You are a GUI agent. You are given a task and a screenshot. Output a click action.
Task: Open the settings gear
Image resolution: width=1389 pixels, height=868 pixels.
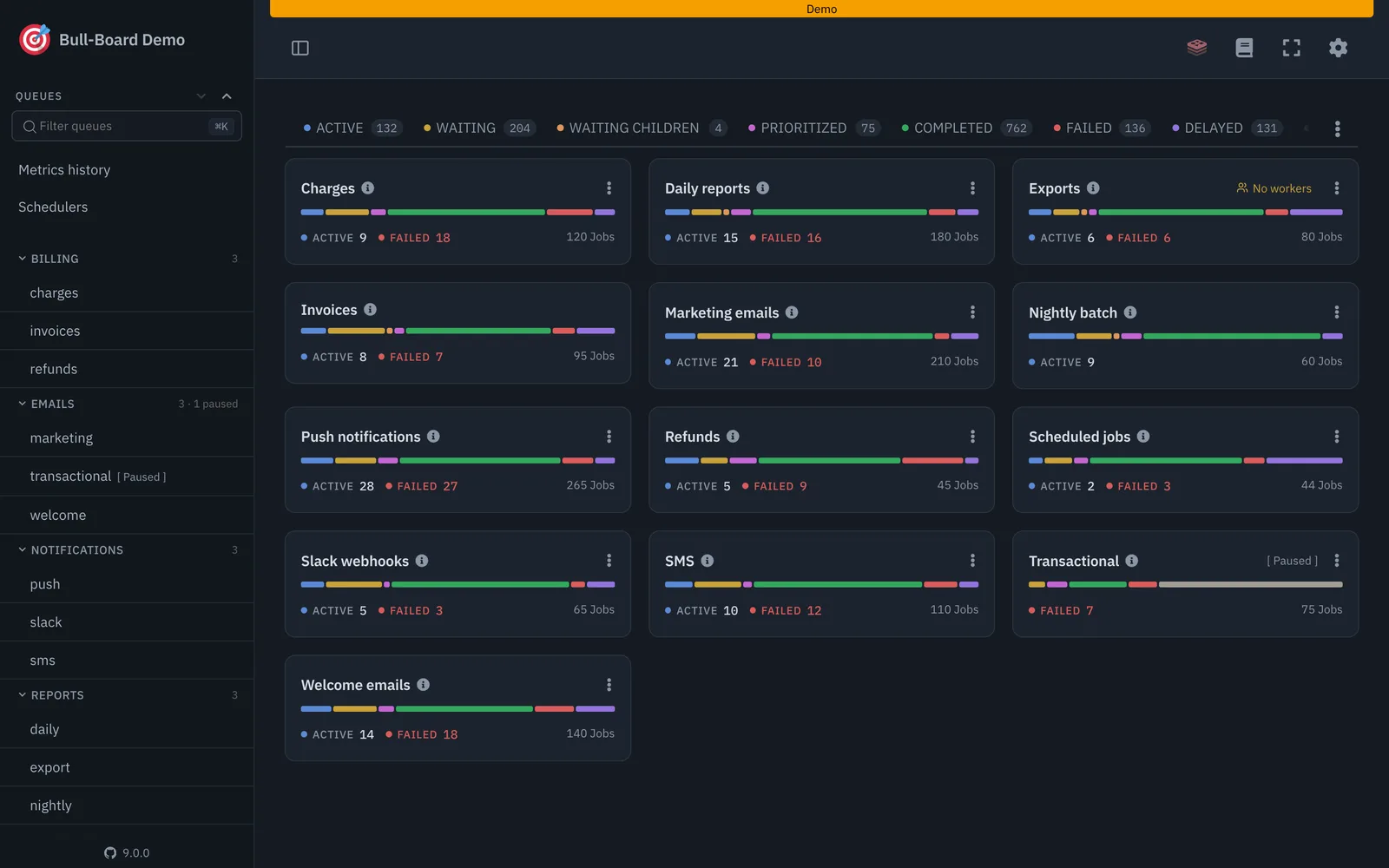[x=1339, y=48]
